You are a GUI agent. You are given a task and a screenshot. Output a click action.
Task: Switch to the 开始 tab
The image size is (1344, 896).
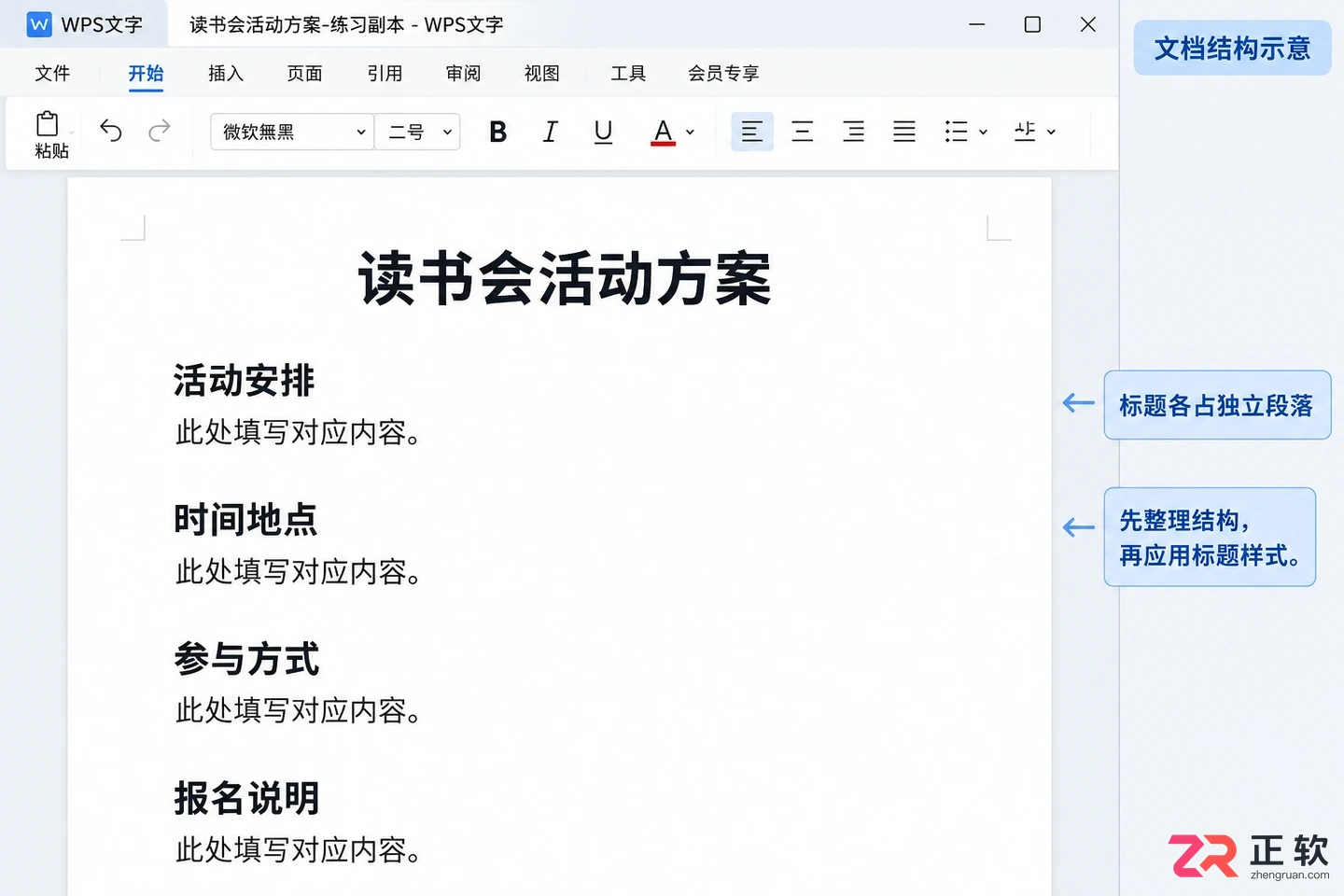pyautogui.click(x=146, y=74)
